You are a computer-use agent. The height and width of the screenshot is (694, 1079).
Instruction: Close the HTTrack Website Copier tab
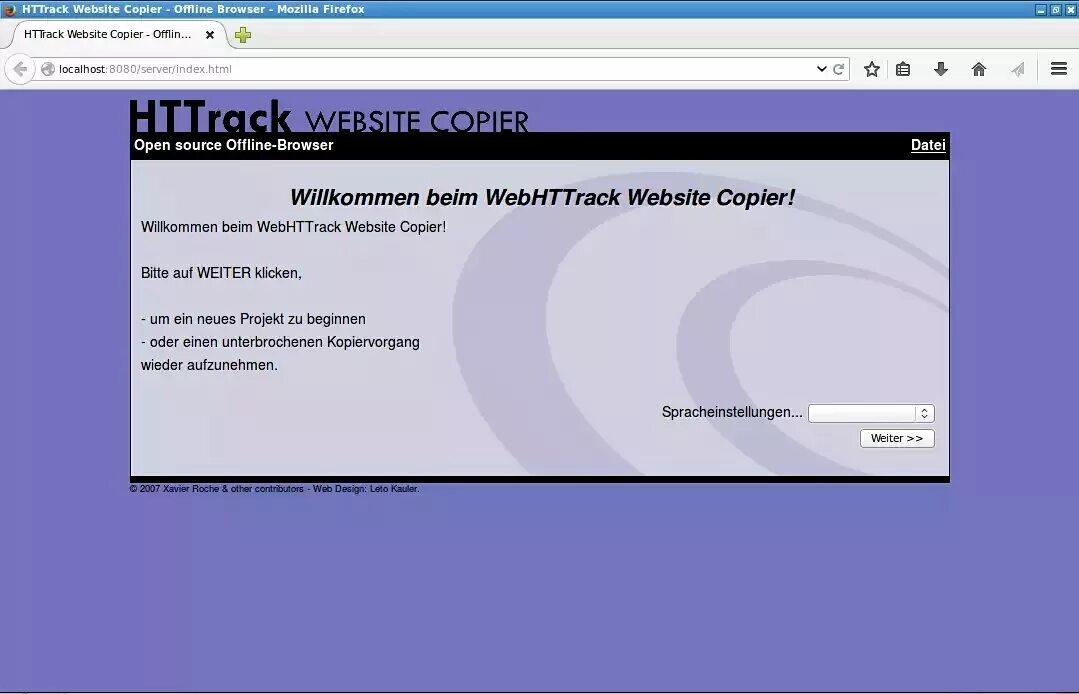pyautogui.click(x=210, y=34)
